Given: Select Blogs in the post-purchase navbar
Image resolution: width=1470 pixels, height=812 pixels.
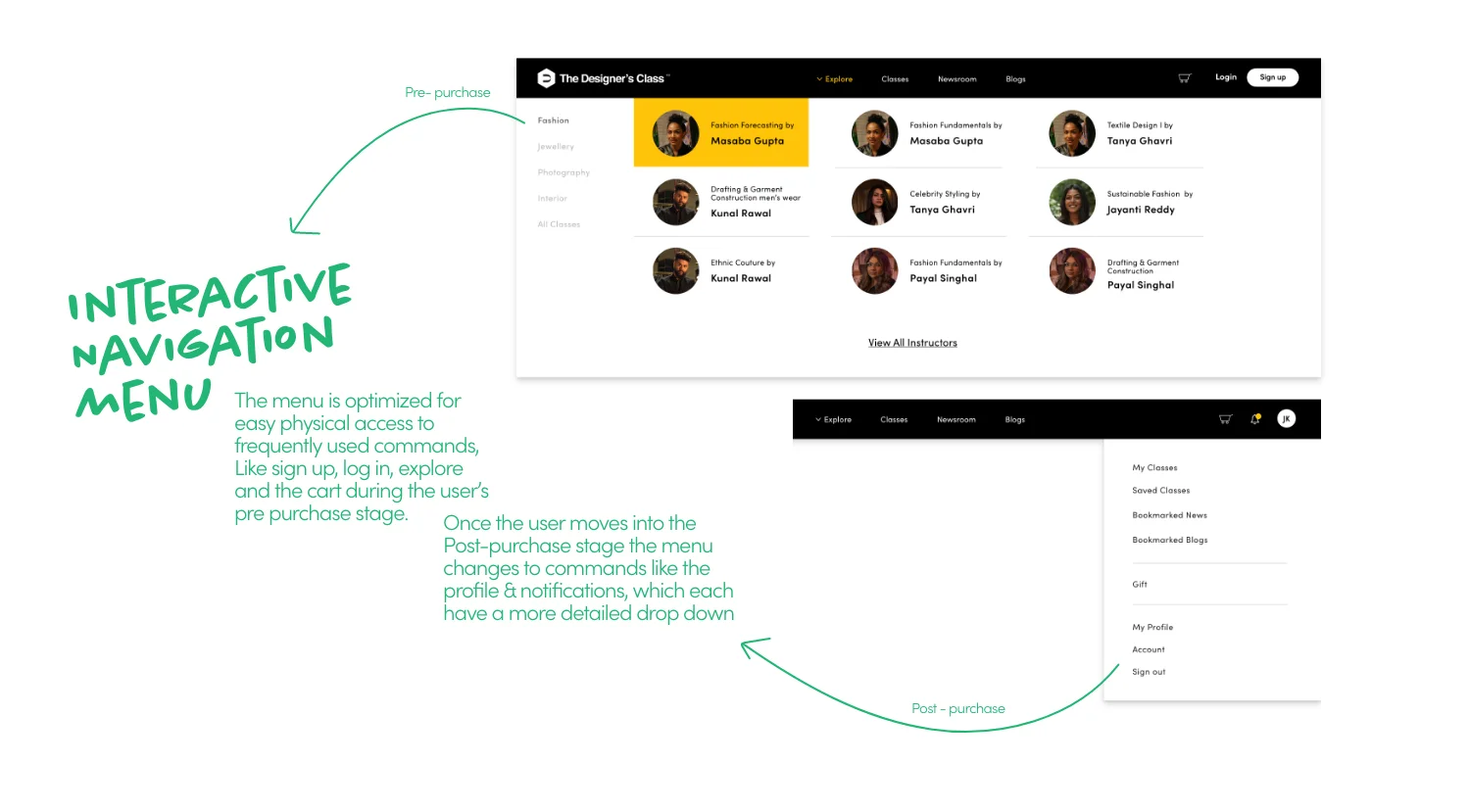Looking at the screenshot, I should 1014,419.
